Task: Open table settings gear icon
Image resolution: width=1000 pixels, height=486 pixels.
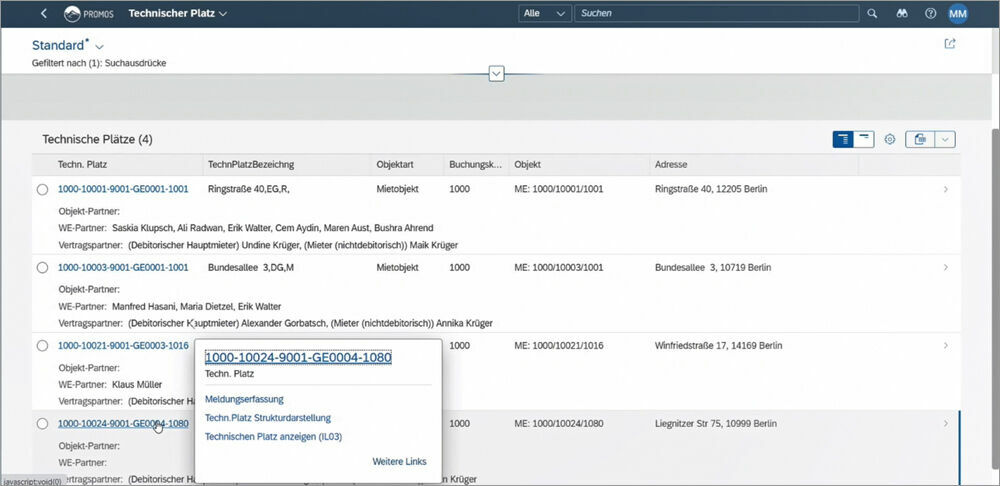Action: coord(889,140)
